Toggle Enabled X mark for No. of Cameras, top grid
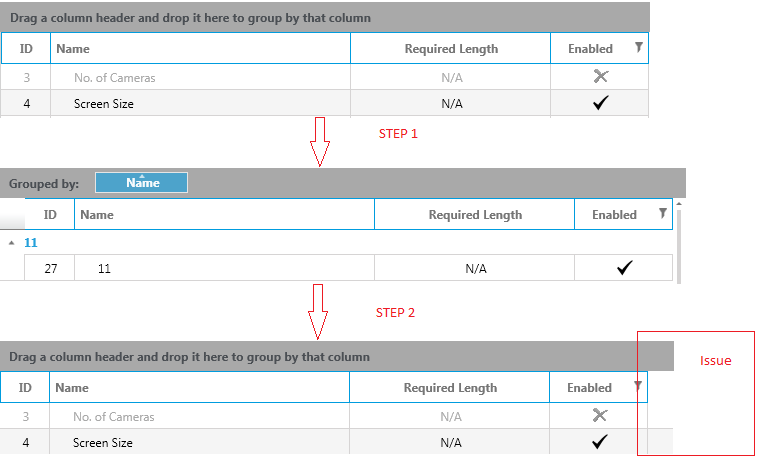The width and height of the screenshot is (766, 457). (601, 77)
